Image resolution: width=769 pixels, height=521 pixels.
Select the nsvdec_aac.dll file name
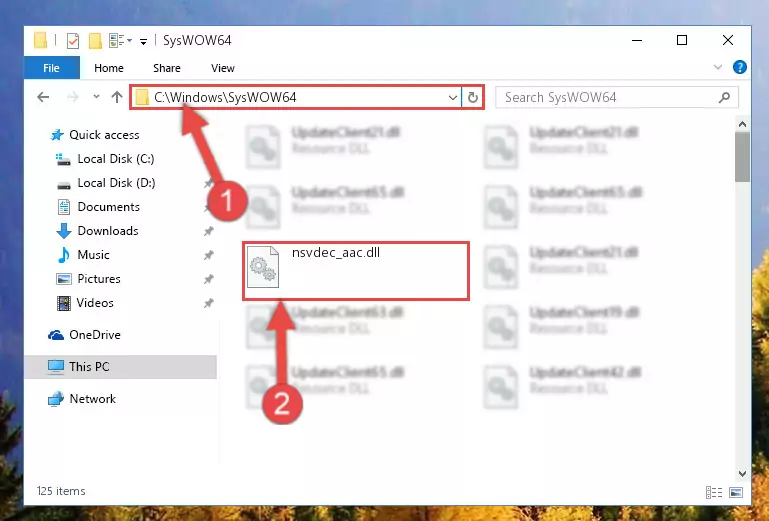[x=336, y=253]
